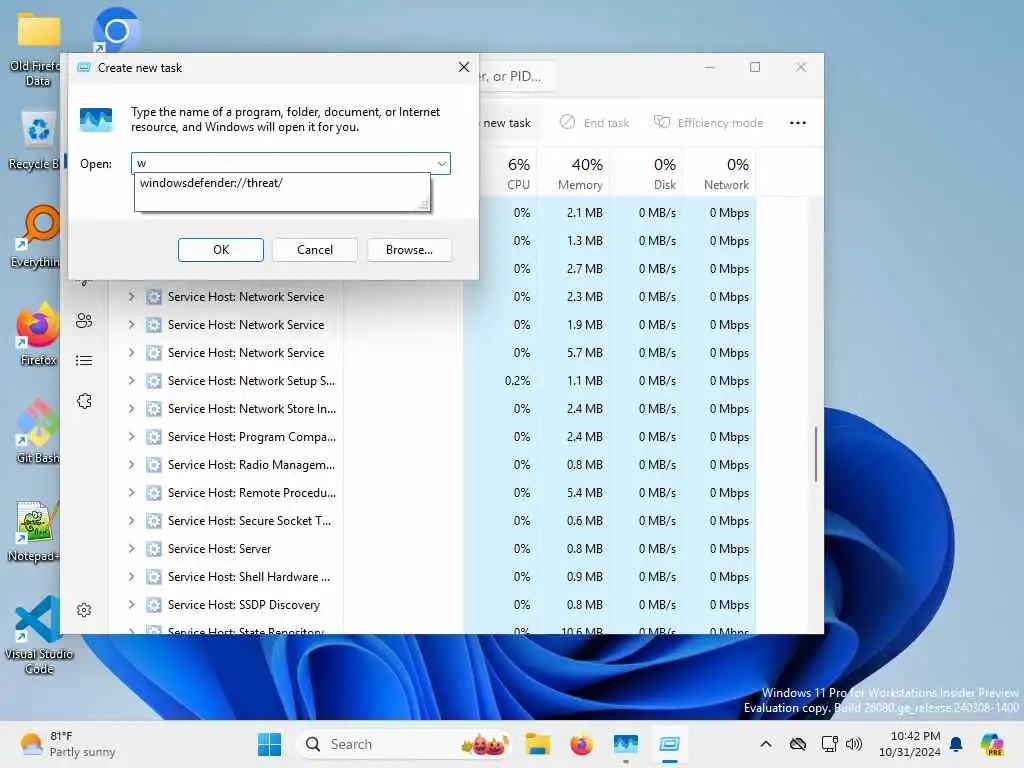The height and width of the screenshot is (768, 1024).
Task: Click the Service Host: Radio Management gear icon
Action: click(153, 465)
